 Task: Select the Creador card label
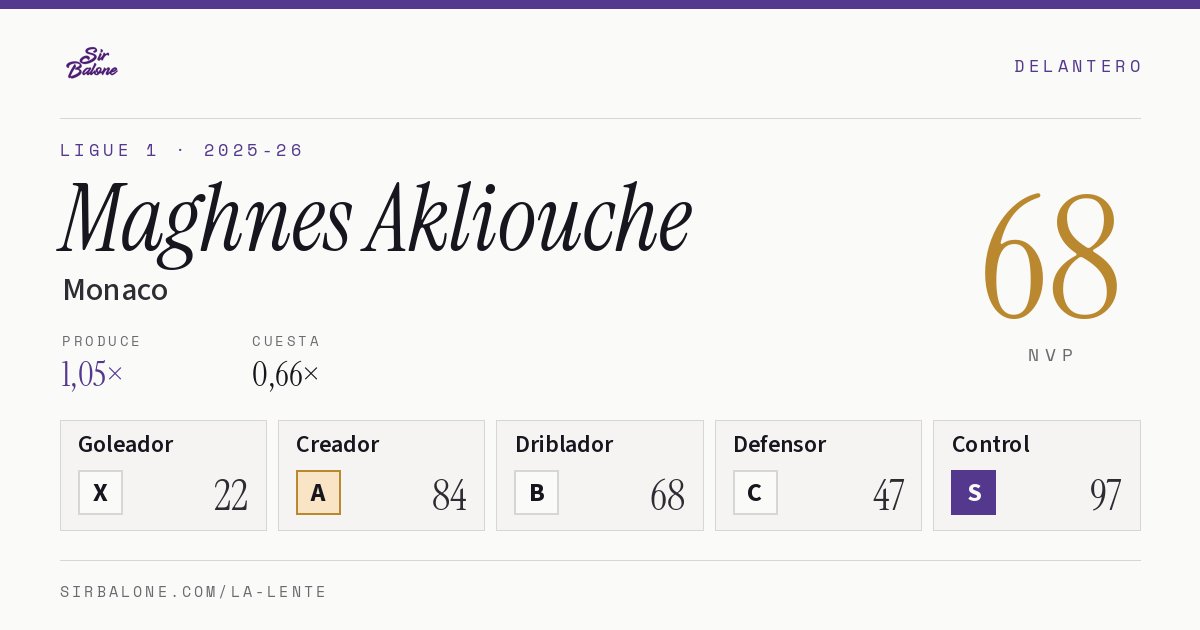(x=337, y=444)
